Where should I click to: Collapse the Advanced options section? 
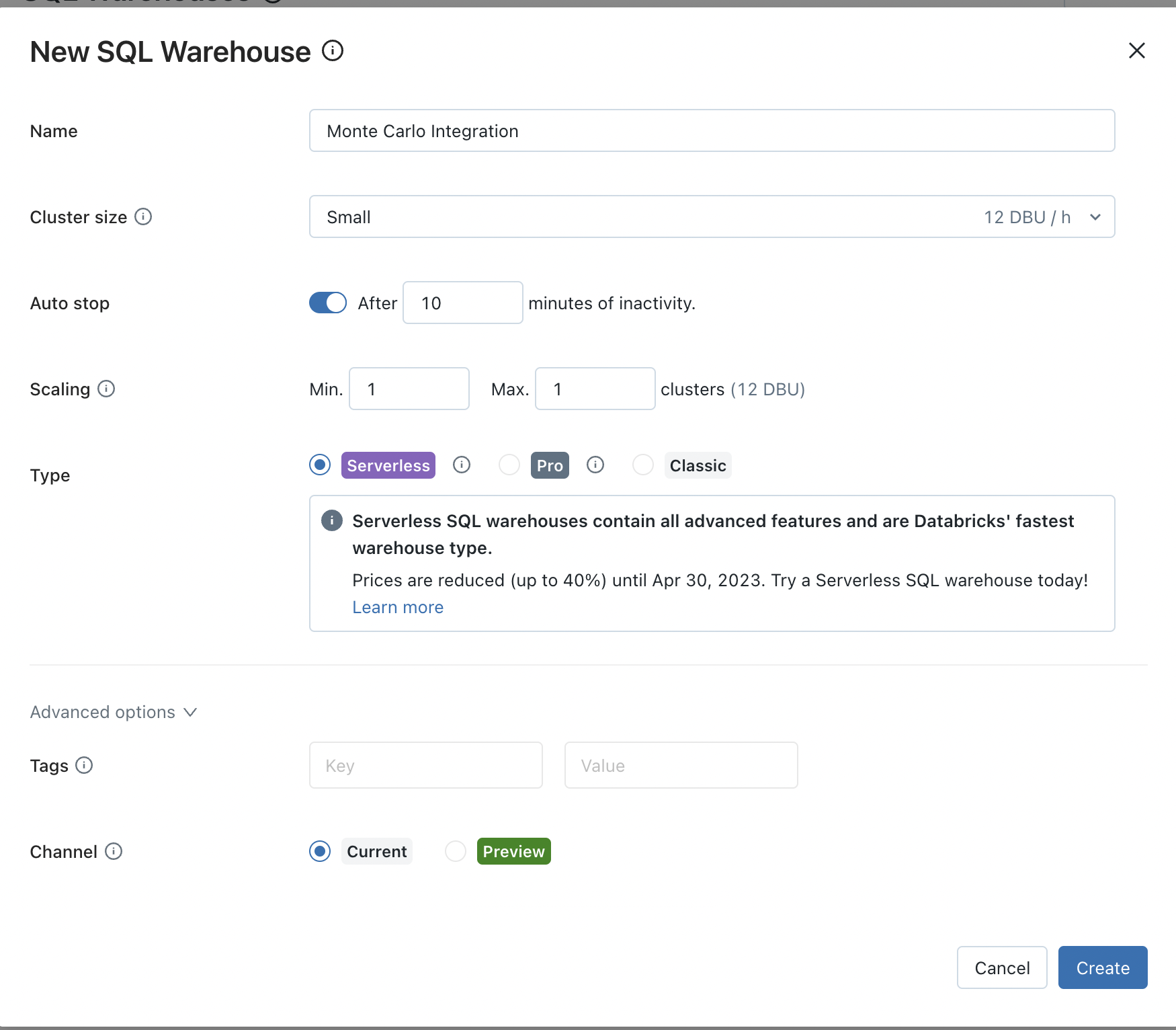tap(114, 712)
